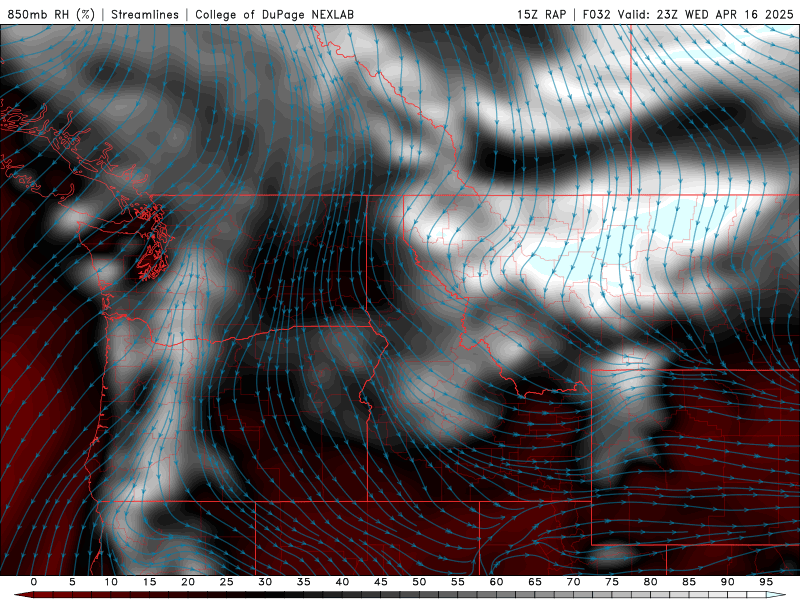Click 'Valid: 23Z WED APR 16 2025' text
The width and height of the screenshot is (800, 600).
pos(705,14)
